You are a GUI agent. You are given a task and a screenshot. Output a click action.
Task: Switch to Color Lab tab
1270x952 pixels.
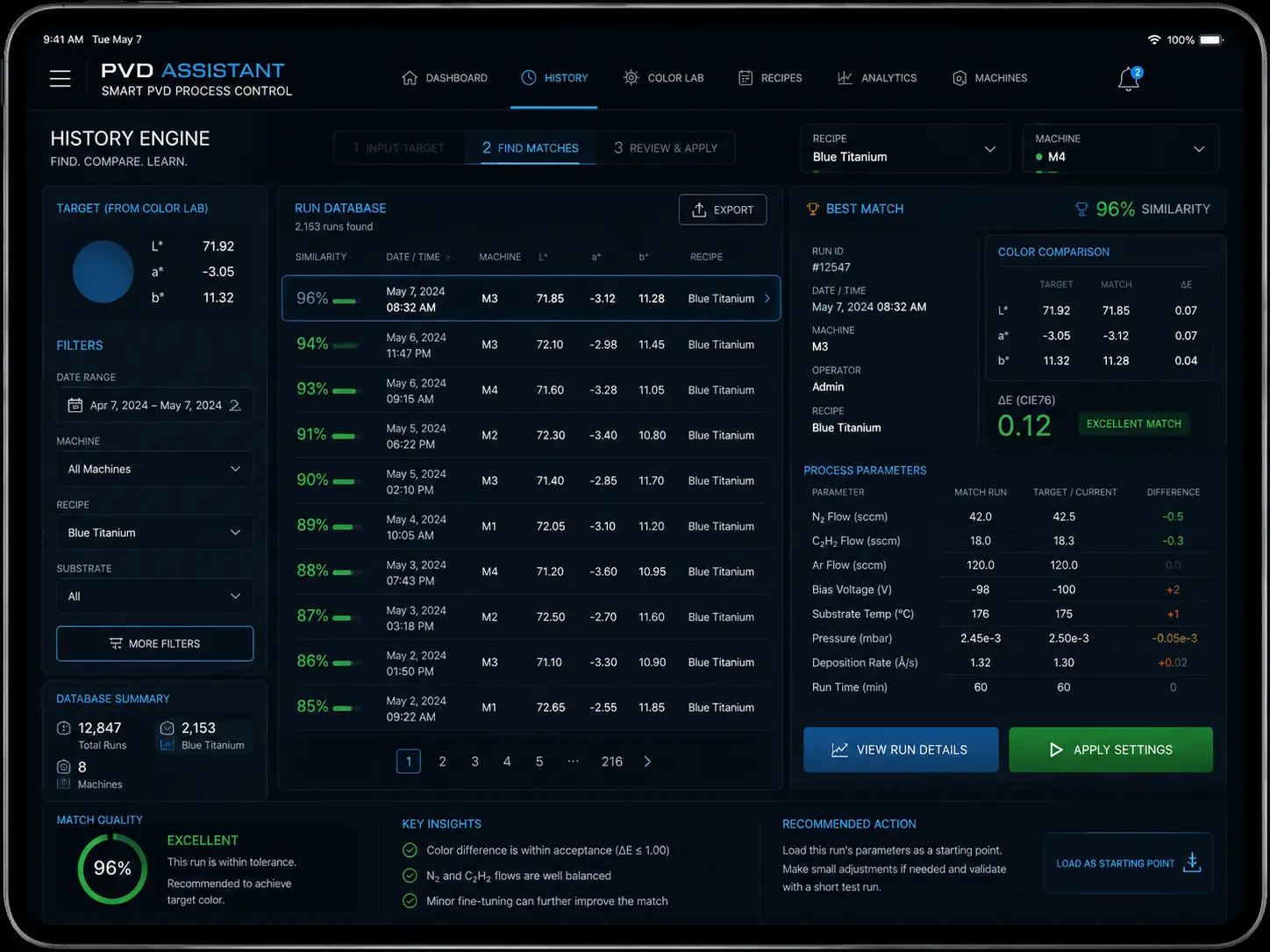click(663, 78)
